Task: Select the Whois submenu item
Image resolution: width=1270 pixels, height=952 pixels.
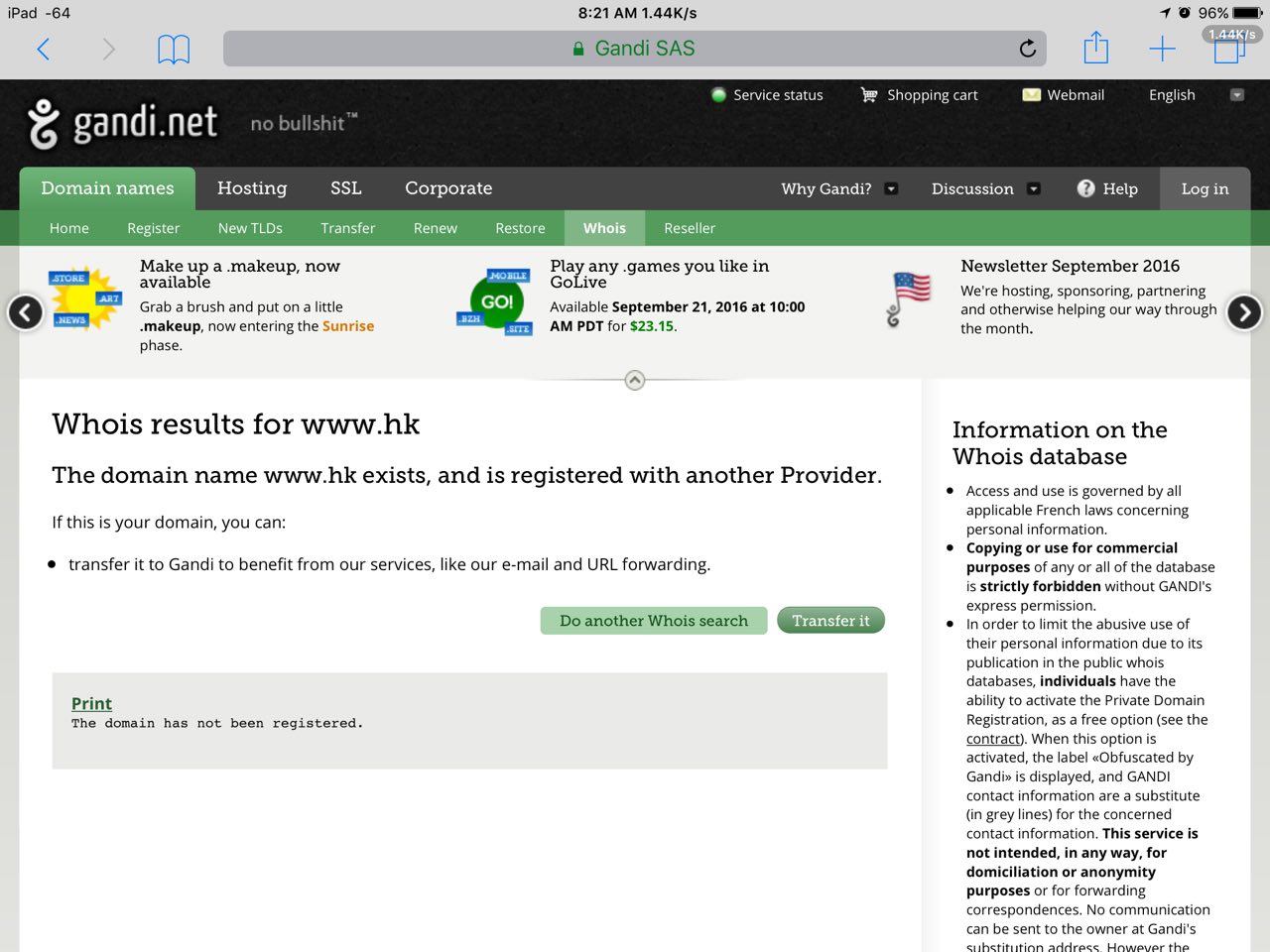Action: click(x=605, y=228)
